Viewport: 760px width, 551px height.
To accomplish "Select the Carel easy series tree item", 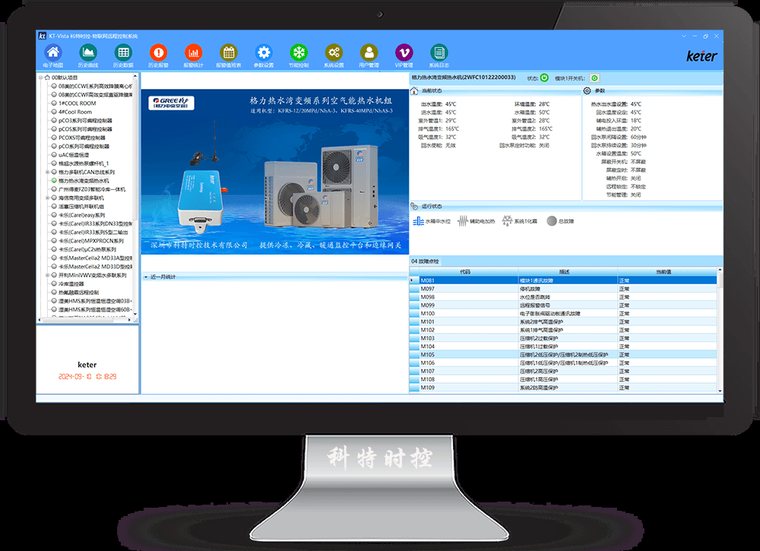I will (79, 215).
